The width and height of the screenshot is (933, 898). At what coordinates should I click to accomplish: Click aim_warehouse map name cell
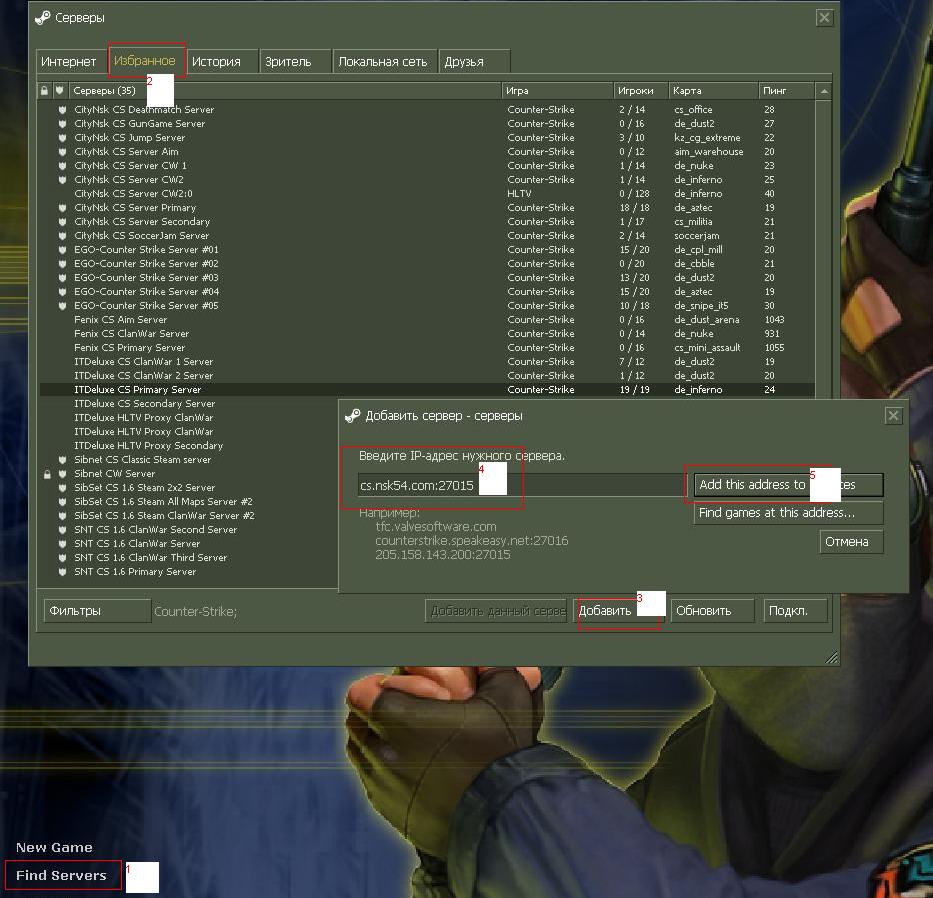point(709,152)
